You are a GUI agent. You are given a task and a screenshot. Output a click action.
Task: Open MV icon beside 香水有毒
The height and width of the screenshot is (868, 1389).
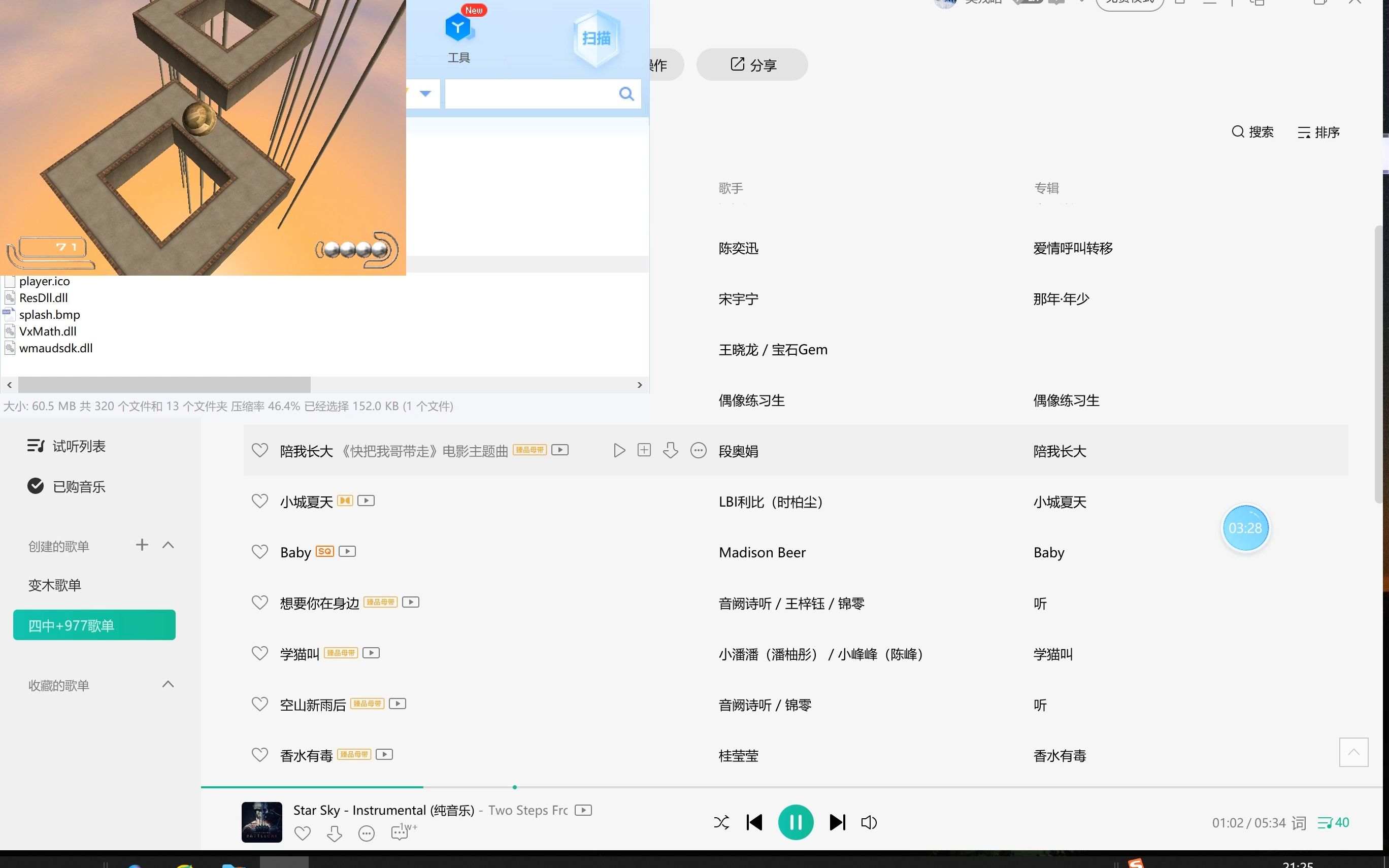[x=384, y=754]
